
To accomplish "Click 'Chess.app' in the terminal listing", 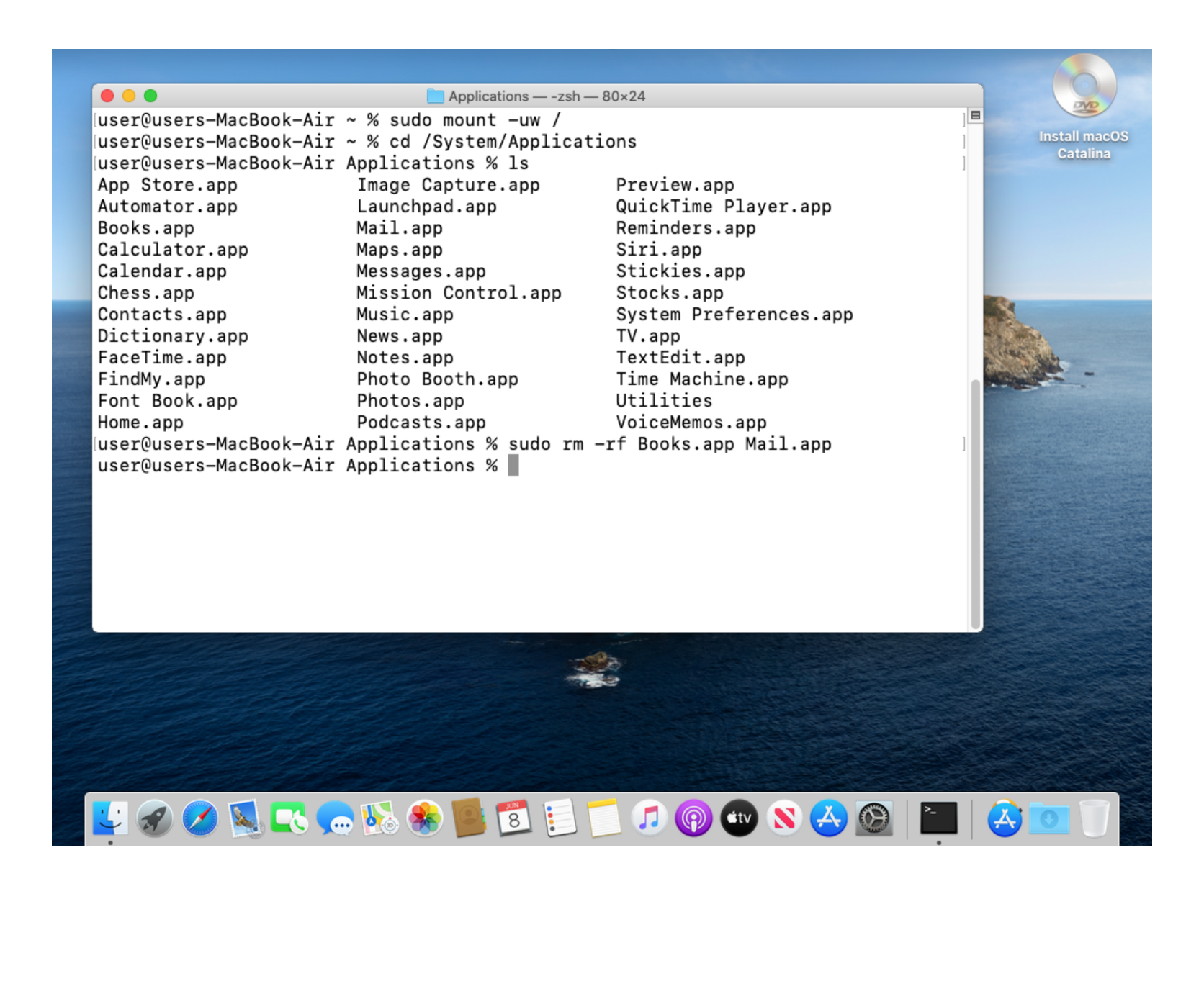I will [x=146, y=293].
